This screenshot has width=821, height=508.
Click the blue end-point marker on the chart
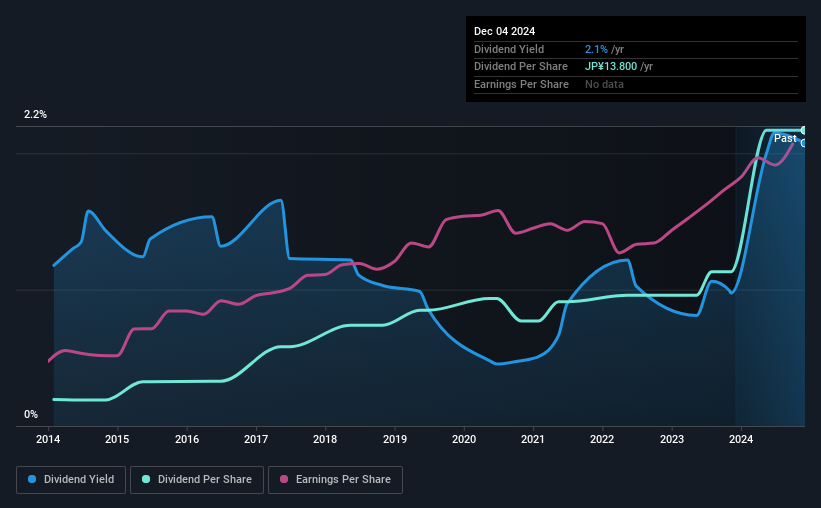tap(803, 143)
